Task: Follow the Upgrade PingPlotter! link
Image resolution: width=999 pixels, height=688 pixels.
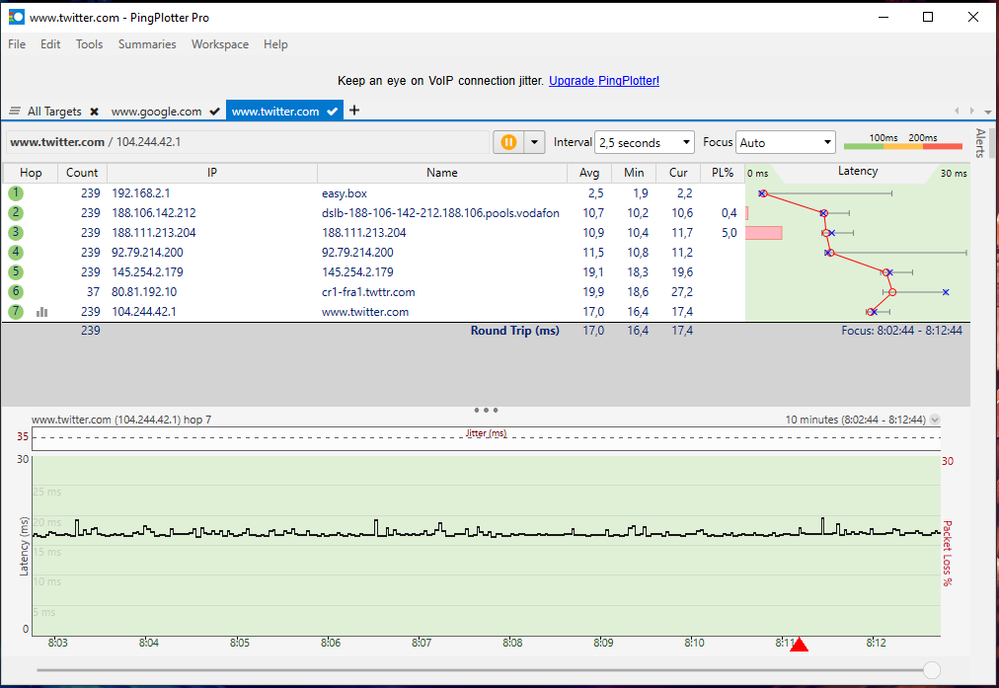Action: pyautogui.click(x=604, y=81)
